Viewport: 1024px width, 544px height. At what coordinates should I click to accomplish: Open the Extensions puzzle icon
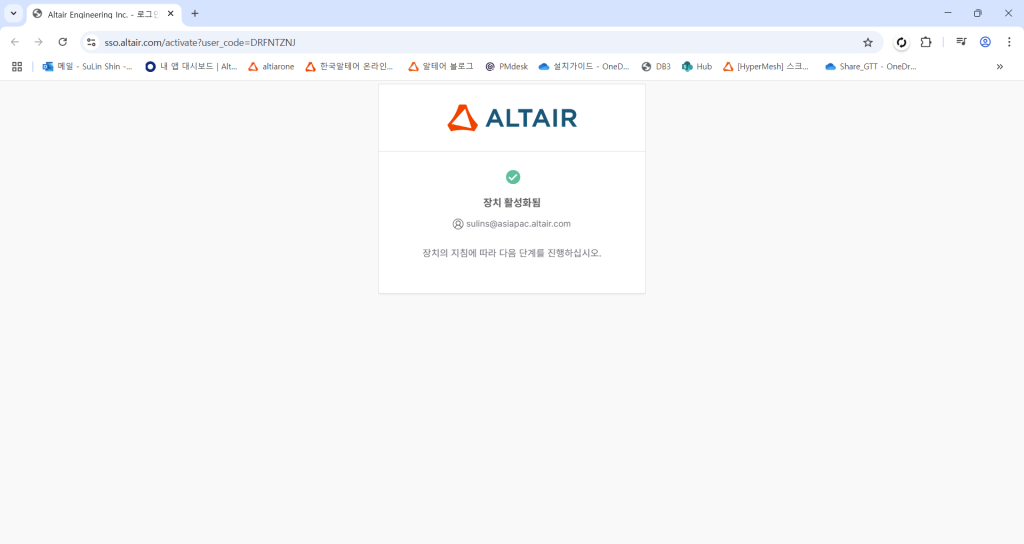[x=925, y=42]
